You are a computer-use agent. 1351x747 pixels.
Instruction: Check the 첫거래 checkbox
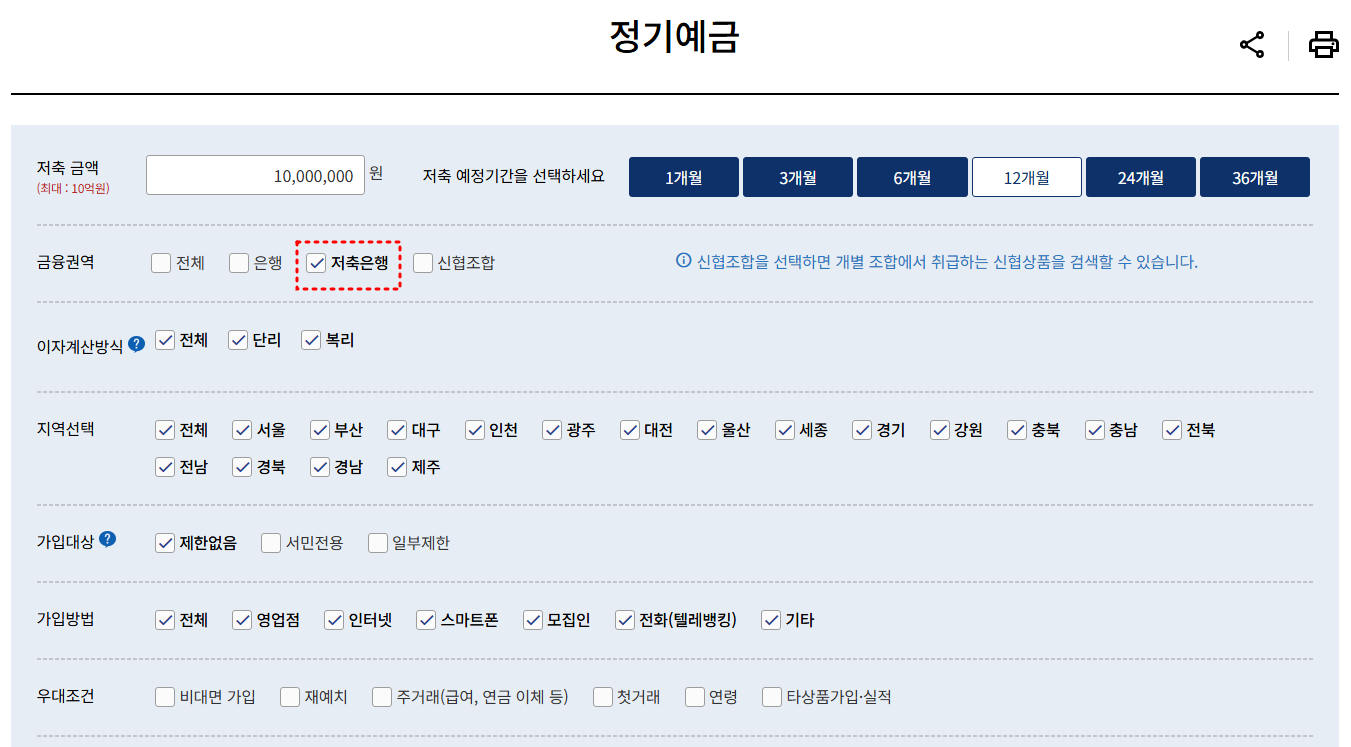click(x=602, y=697)
